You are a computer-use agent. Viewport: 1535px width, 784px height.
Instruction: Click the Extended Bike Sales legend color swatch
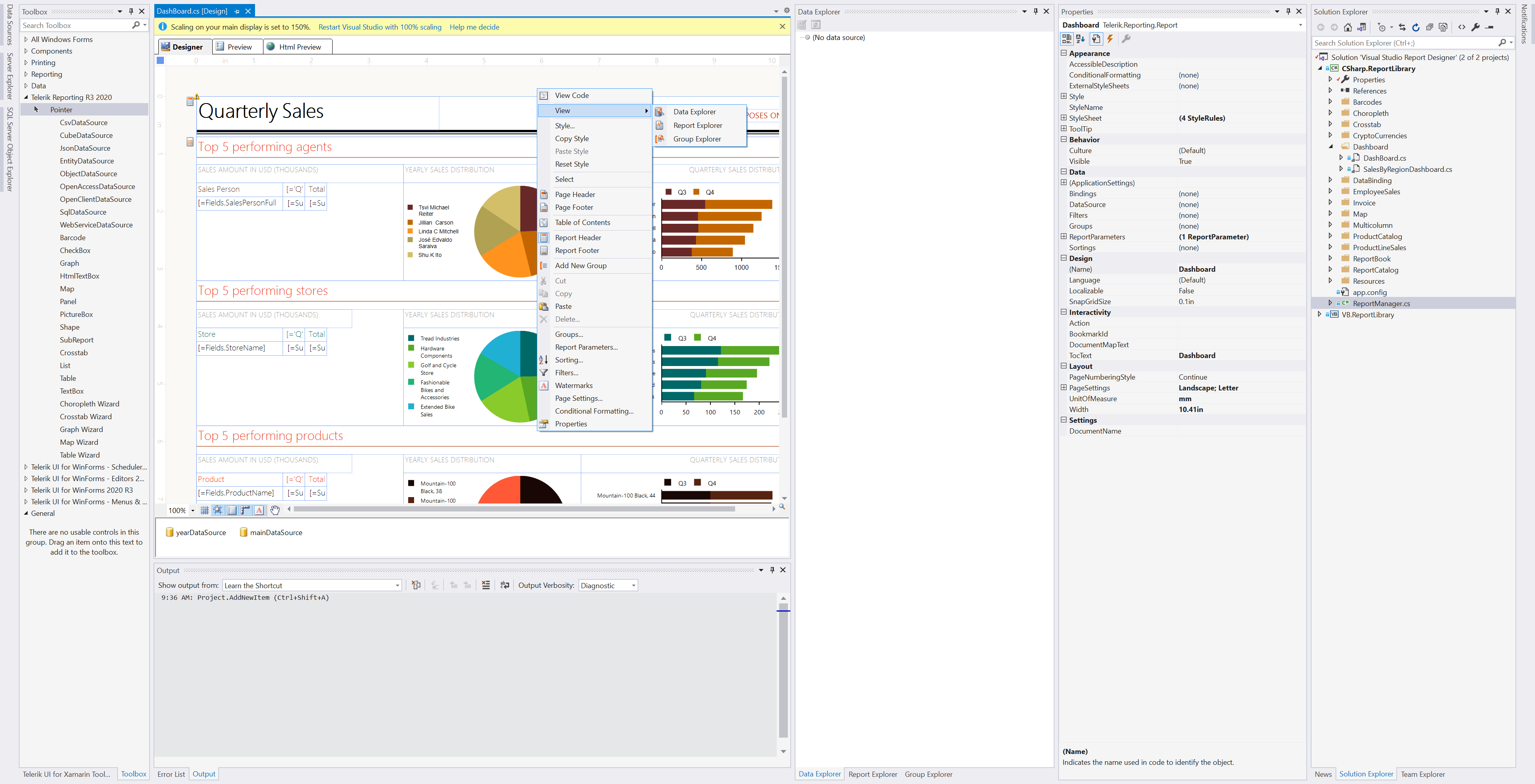pos(411,407)
